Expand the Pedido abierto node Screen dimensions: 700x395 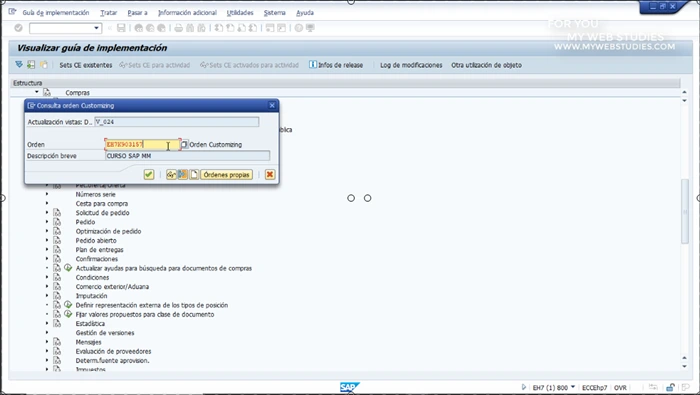(x=47, y=240)
